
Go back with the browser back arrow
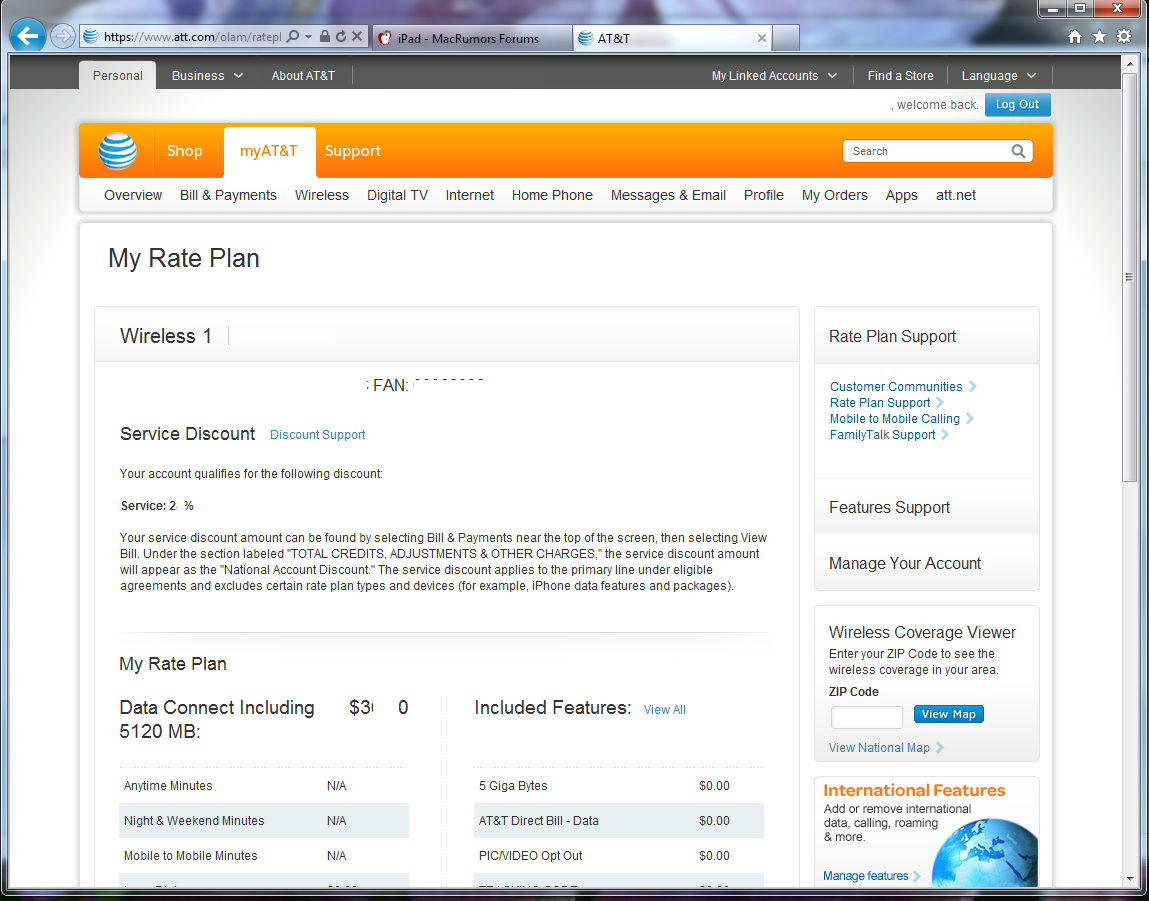tap(28, 36)
